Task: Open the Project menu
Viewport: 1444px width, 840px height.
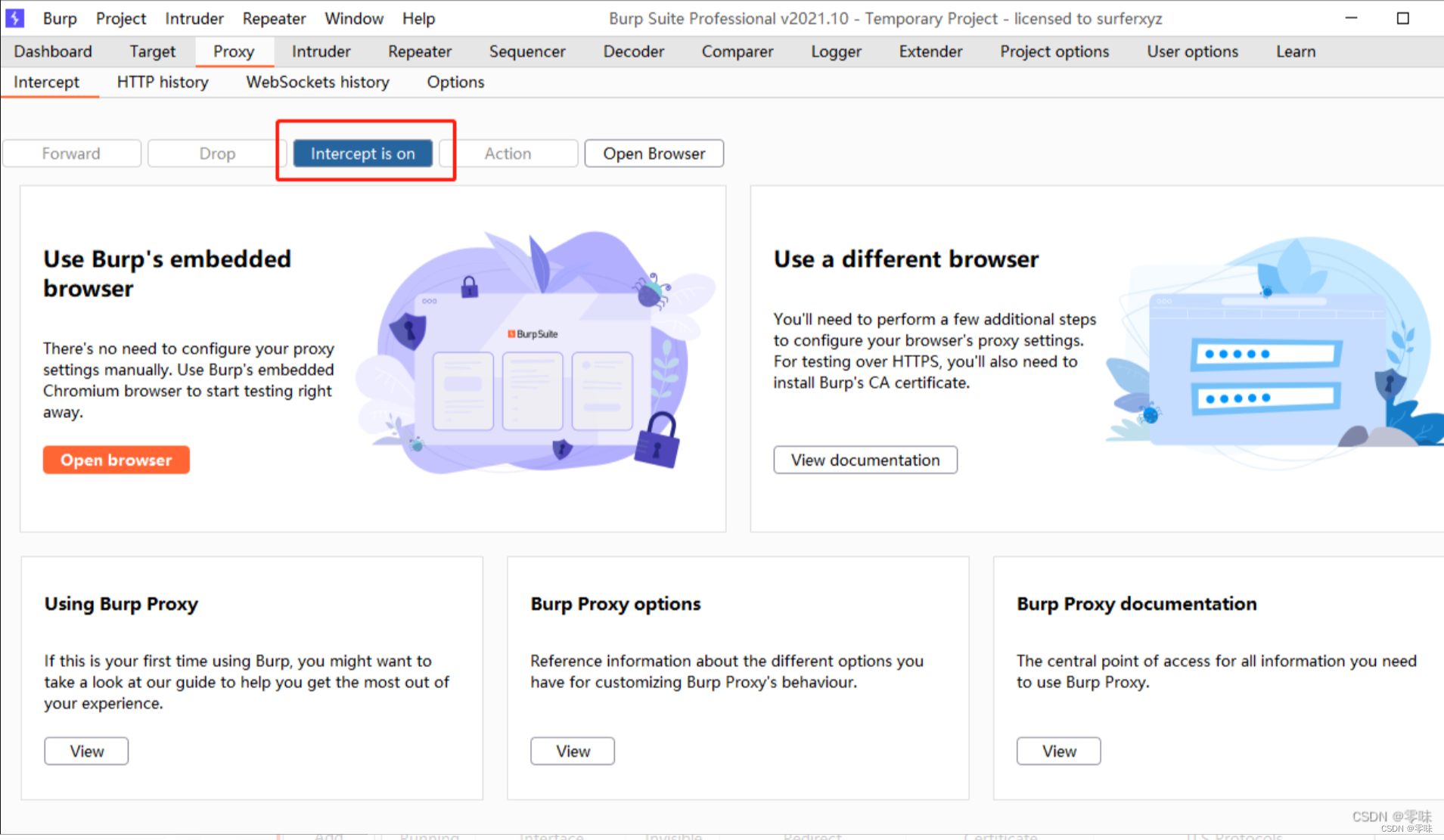Action: (121, 18)
